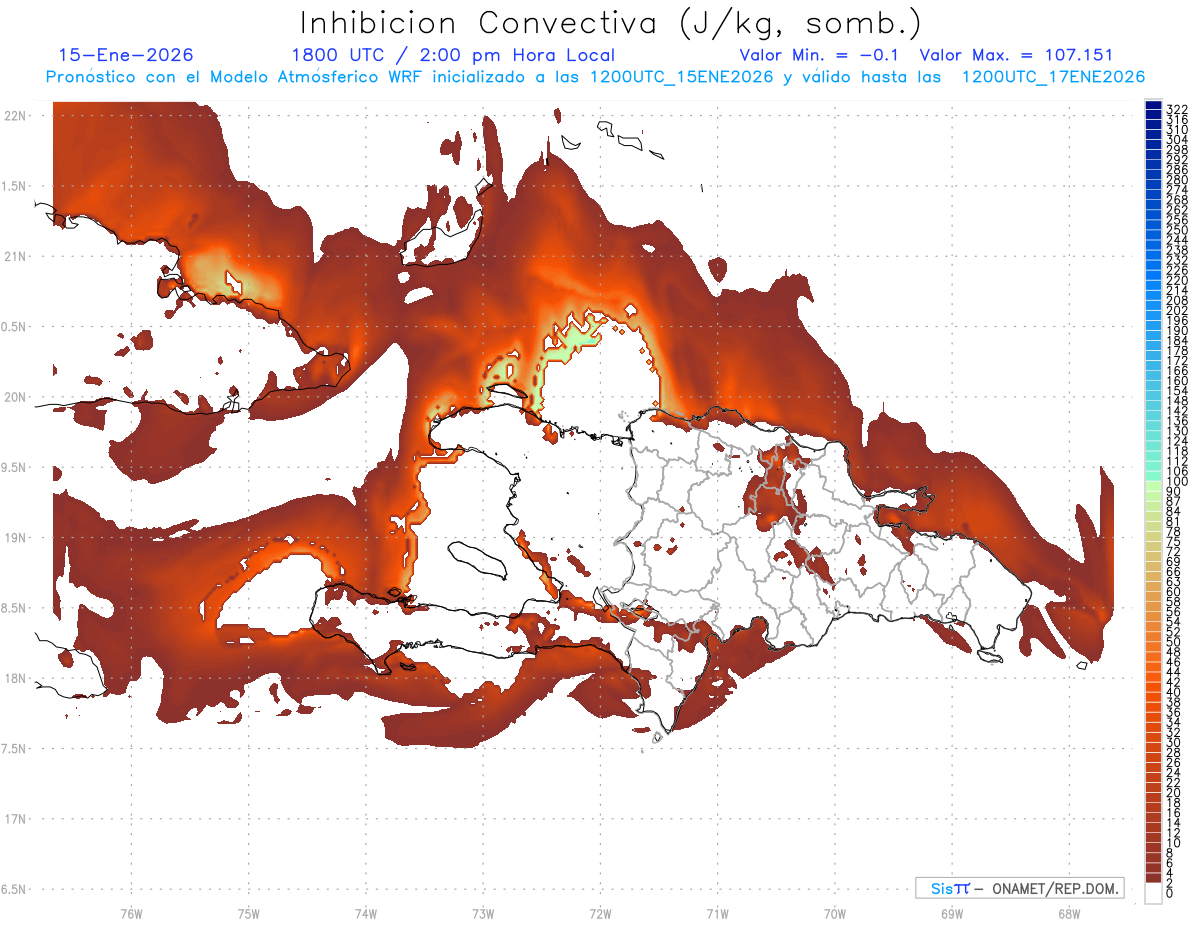This screenshot has width=1200, height=927.
Task: Click the '74W' longitude label
Action: pos(365,913)
